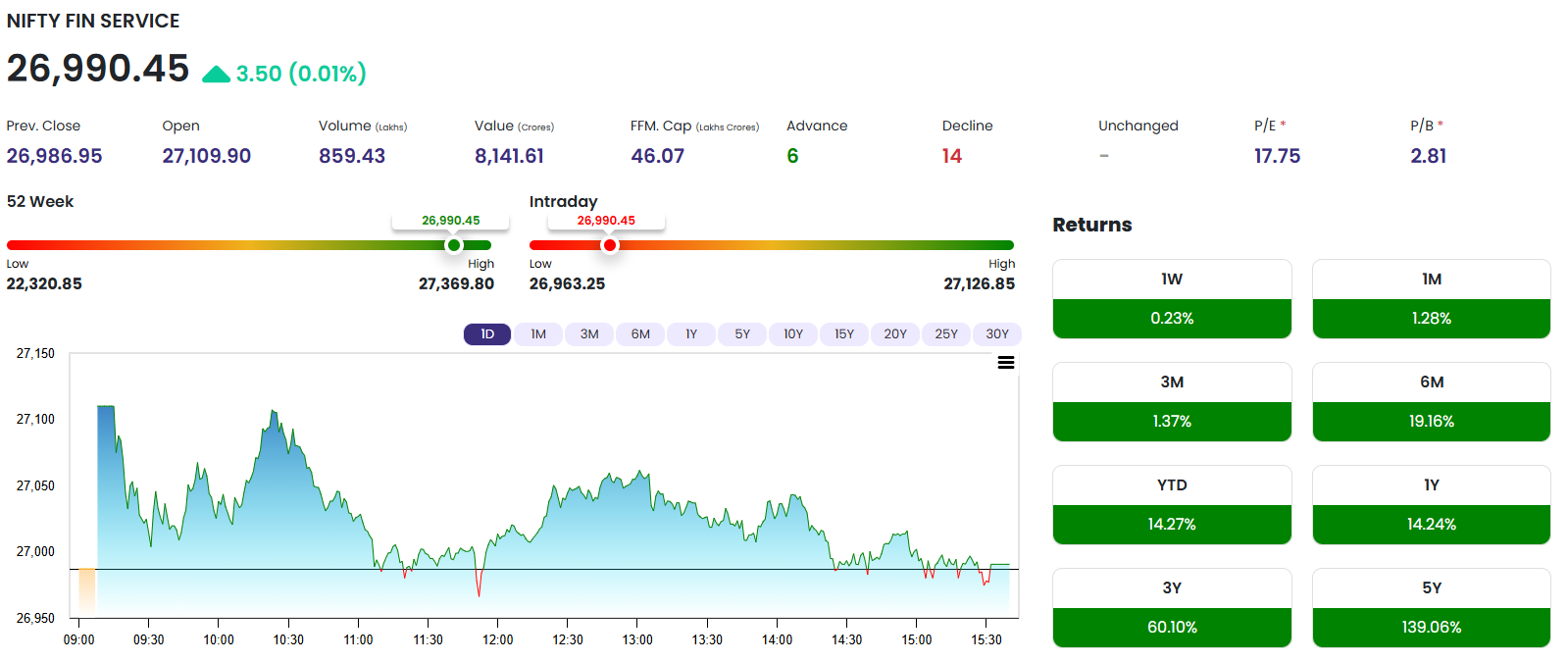Click Volume value 859.43

(x=352, y=156)
